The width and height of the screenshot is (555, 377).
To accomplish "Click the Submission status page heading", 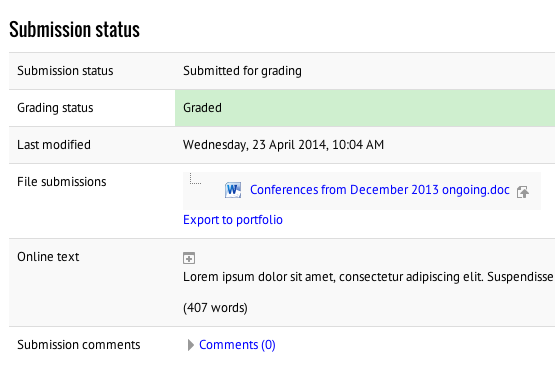I will click(74, 29).
